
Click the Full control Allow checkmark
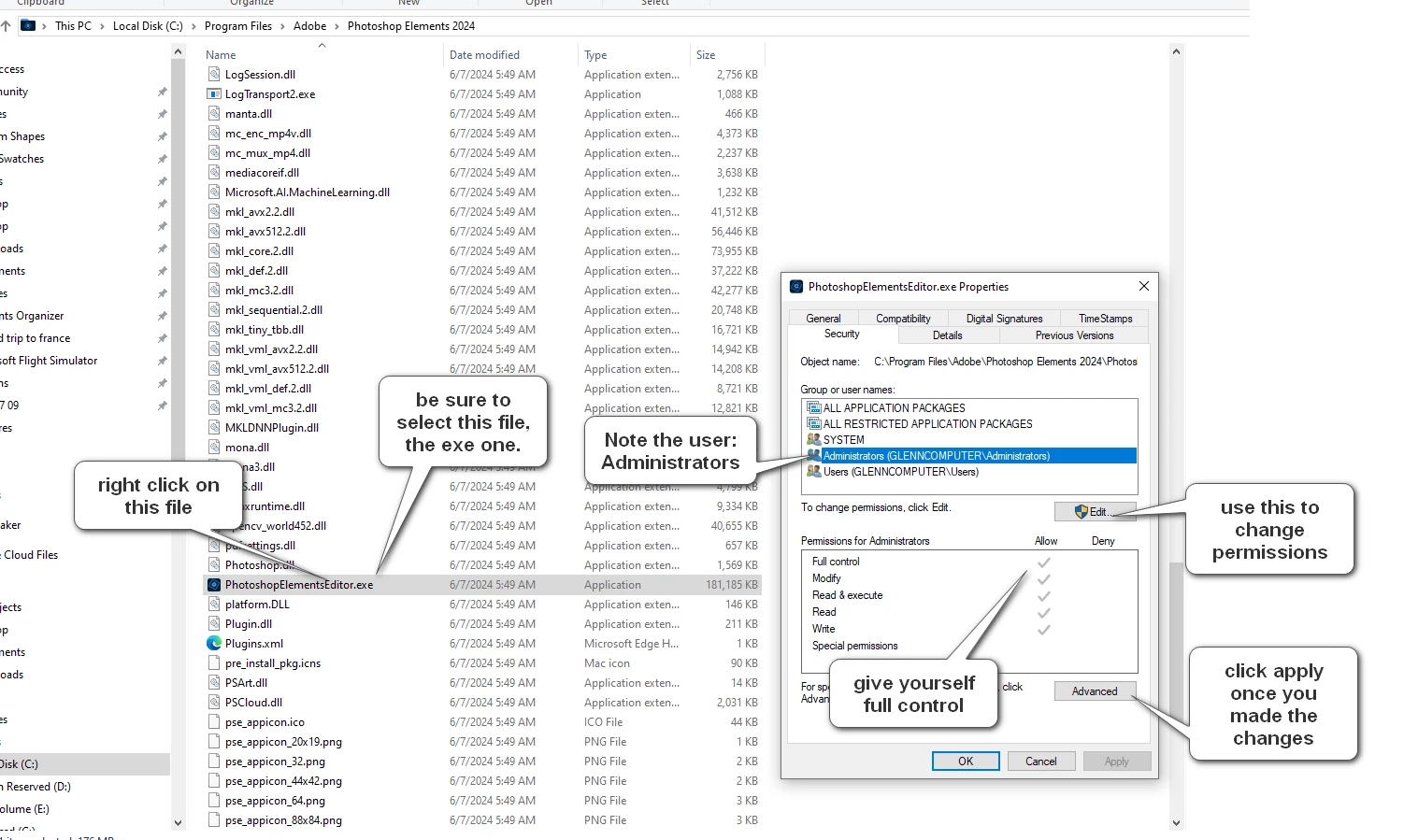(1044, 562)
